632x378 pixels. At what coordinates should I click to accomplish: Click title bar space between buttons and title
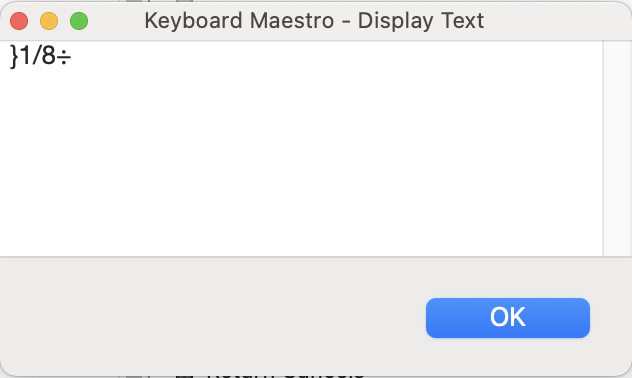coord(116,21)
